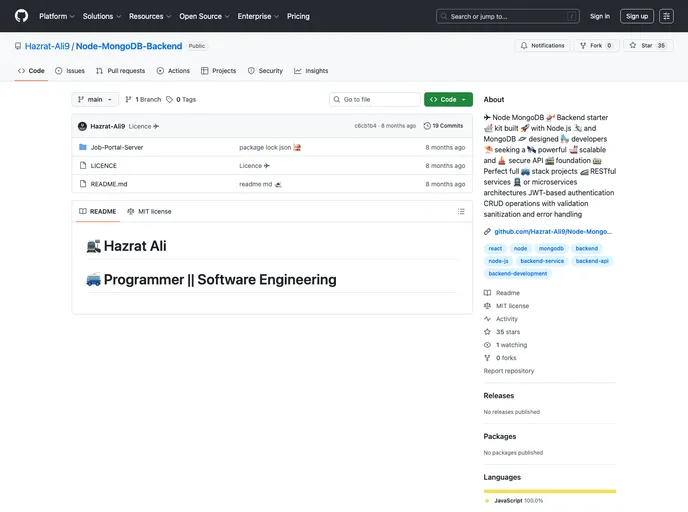Expand the Open Source menu
This screenshot has width=688, height=512.
click(x=204, y=16)
